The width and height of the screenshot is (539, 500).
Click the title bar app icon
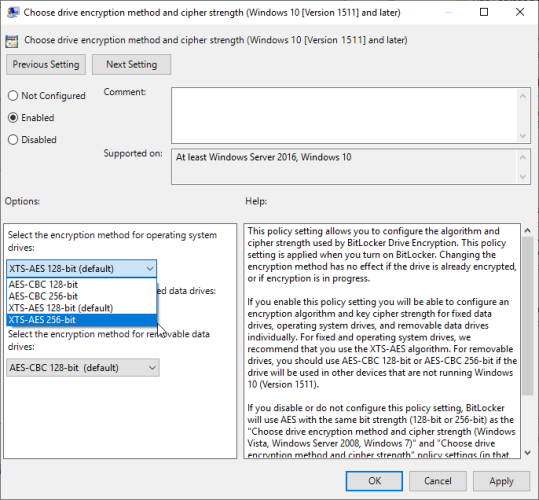(13, 13)
